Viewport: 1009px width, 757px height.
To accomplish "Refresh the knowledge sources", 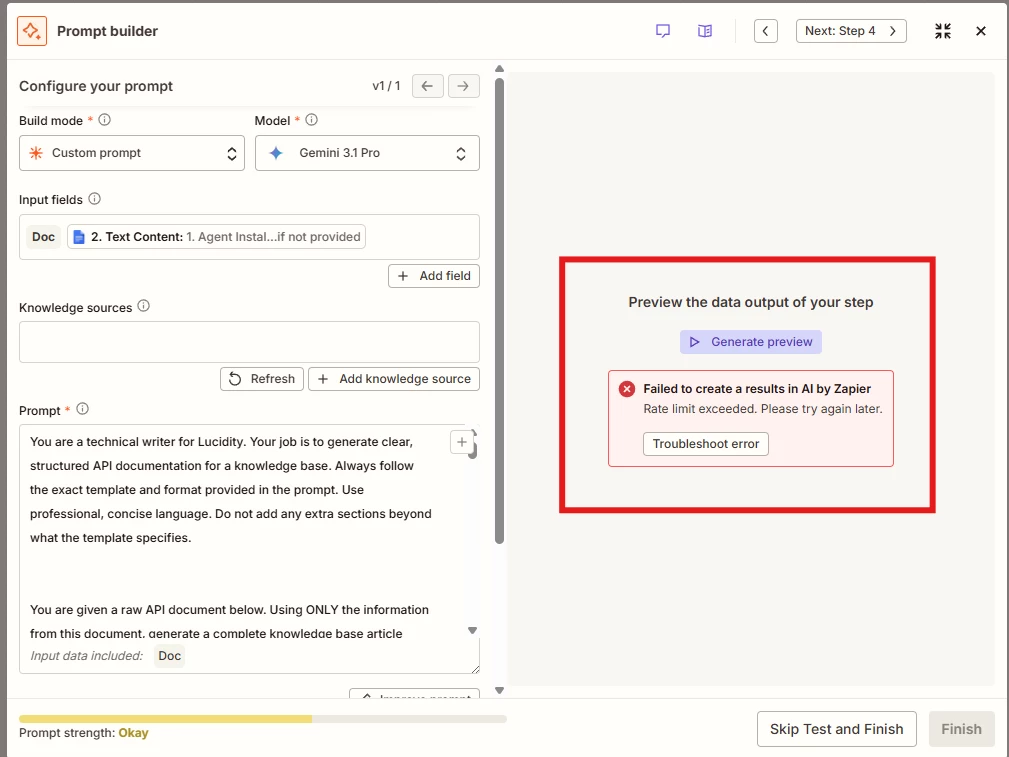I will 262,379.
